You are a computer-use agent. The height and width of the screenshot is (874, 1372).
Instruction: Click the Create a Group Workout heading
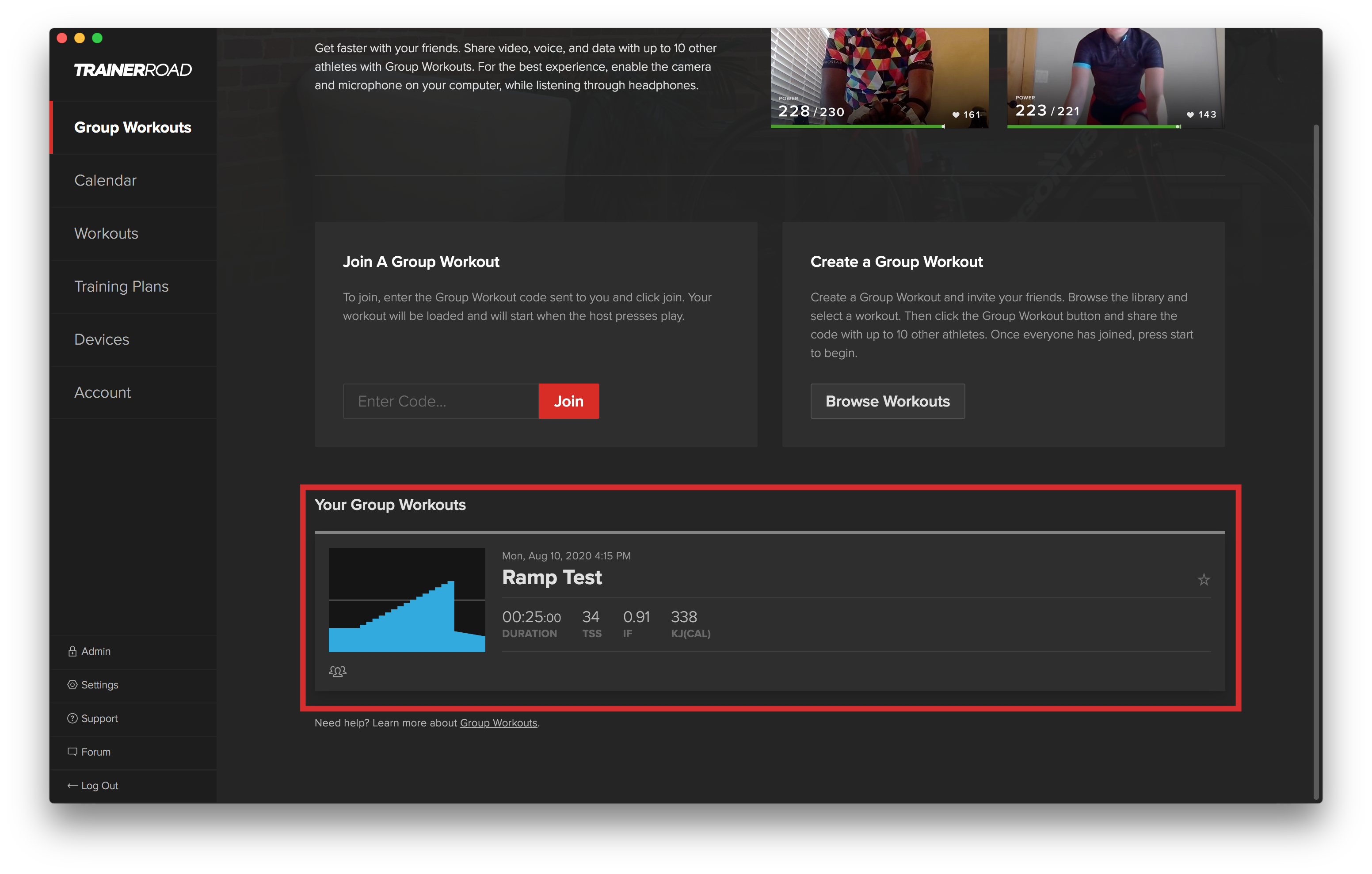897,262
